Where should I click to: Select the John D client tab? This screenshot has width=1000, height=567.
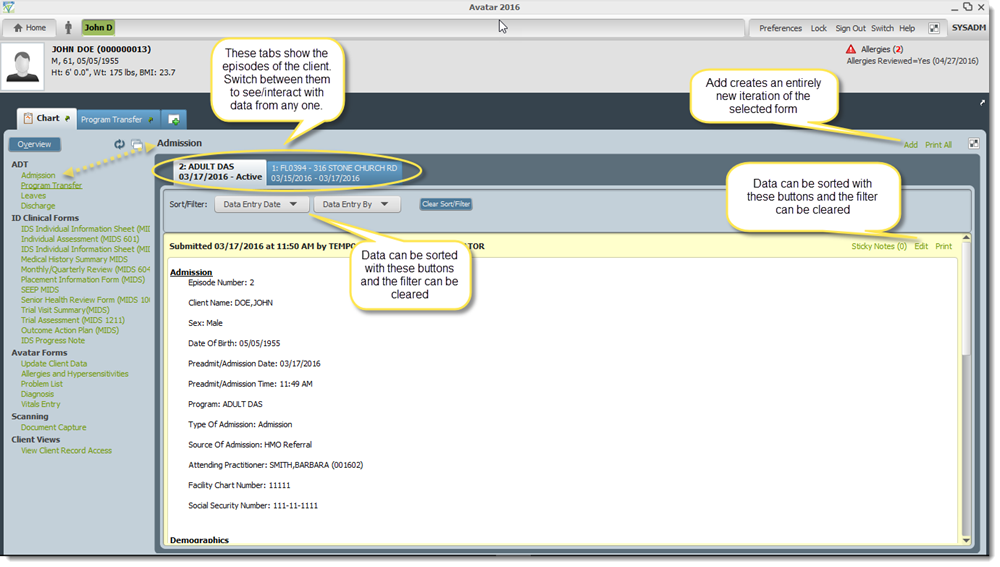point(98,27)
